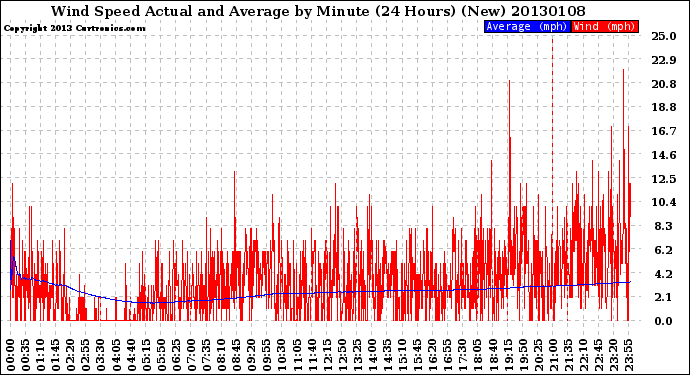Click the 07:35 time axis label
690x375 pixels.
(206, 355)
